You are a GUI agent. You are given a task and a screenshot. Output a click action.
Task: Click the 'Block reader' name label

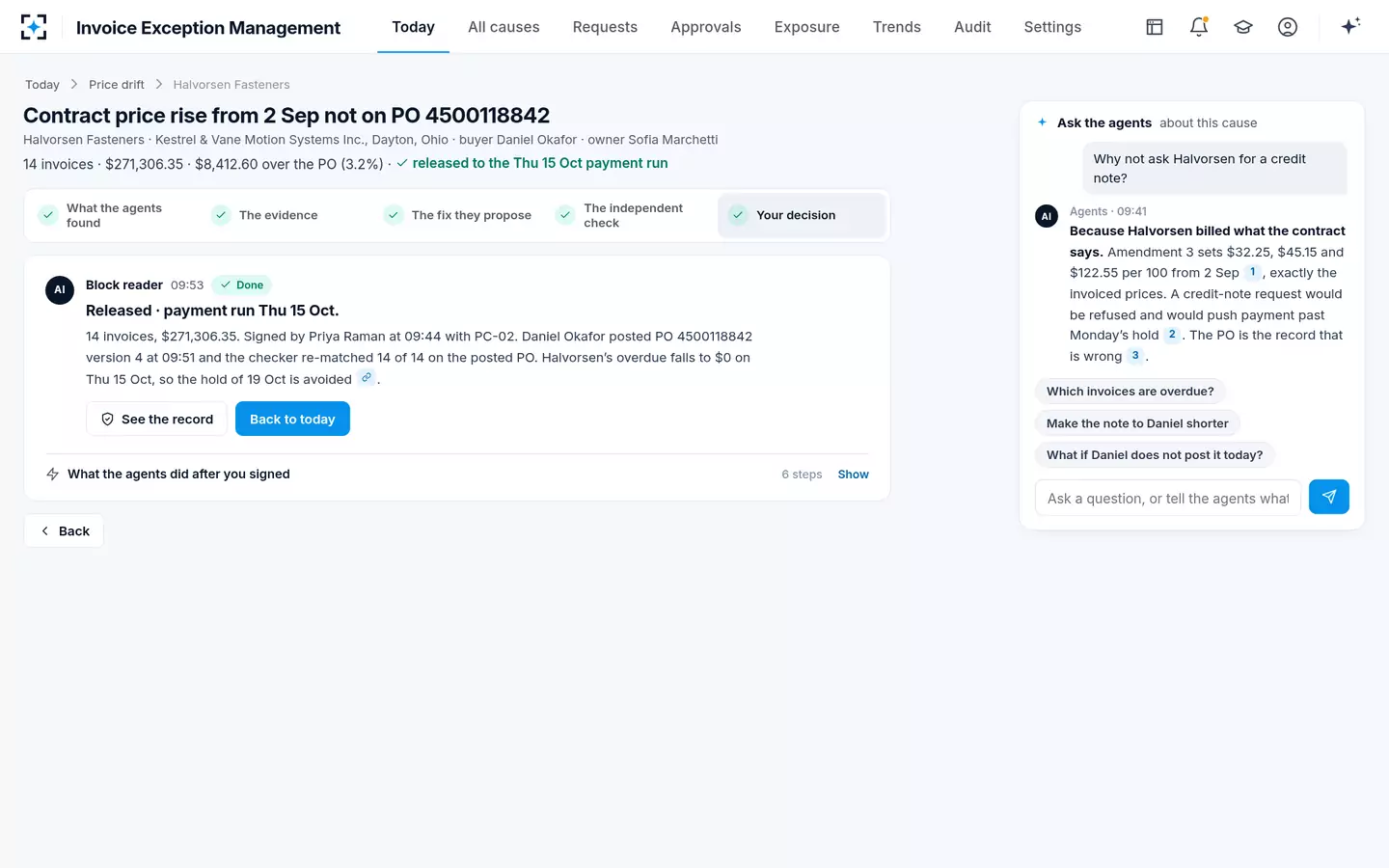click(124, 285)
